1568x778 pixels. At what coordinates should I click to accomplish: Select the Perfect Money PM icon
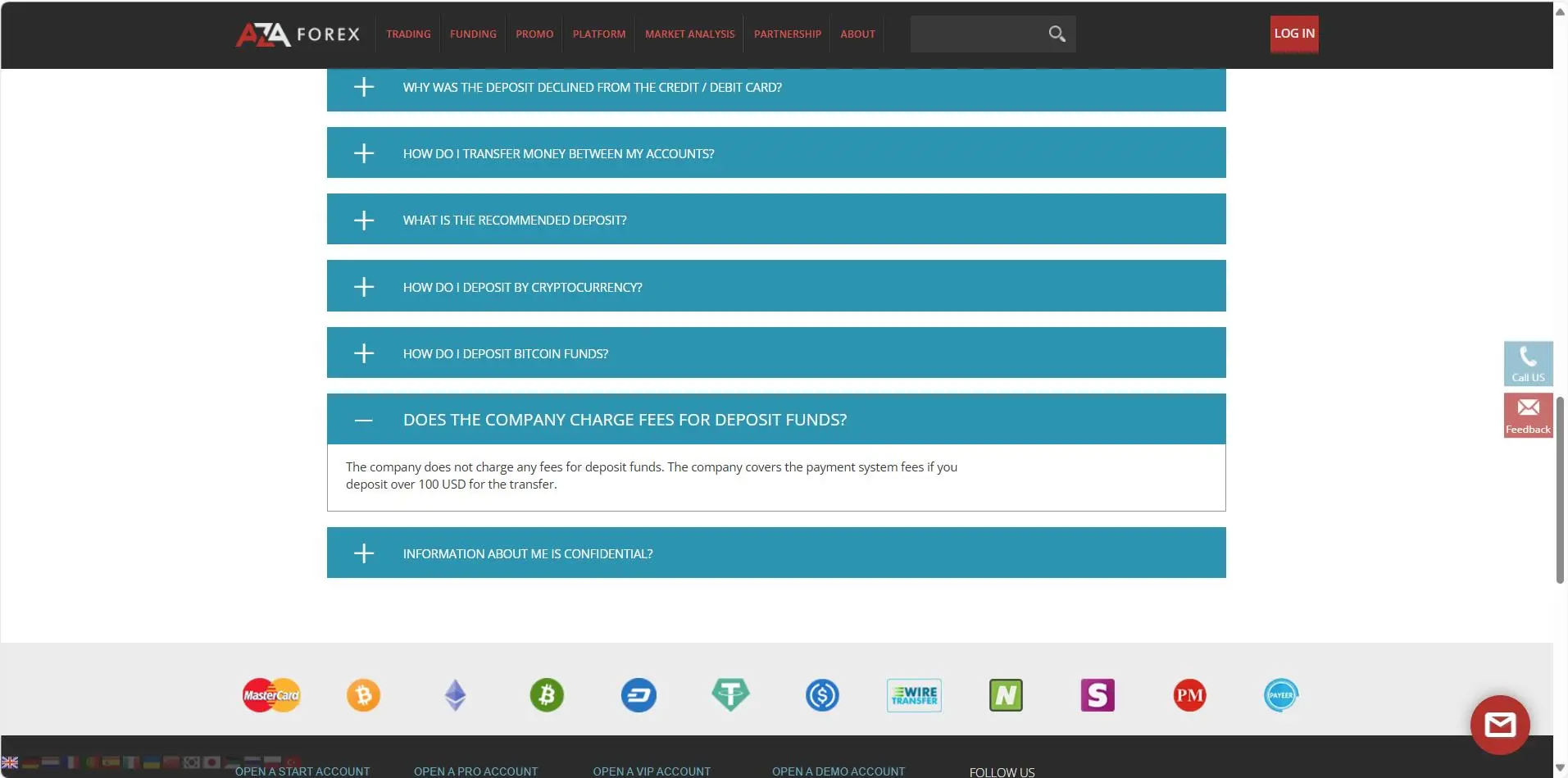pyautogui.click(x=1189, y=695)
